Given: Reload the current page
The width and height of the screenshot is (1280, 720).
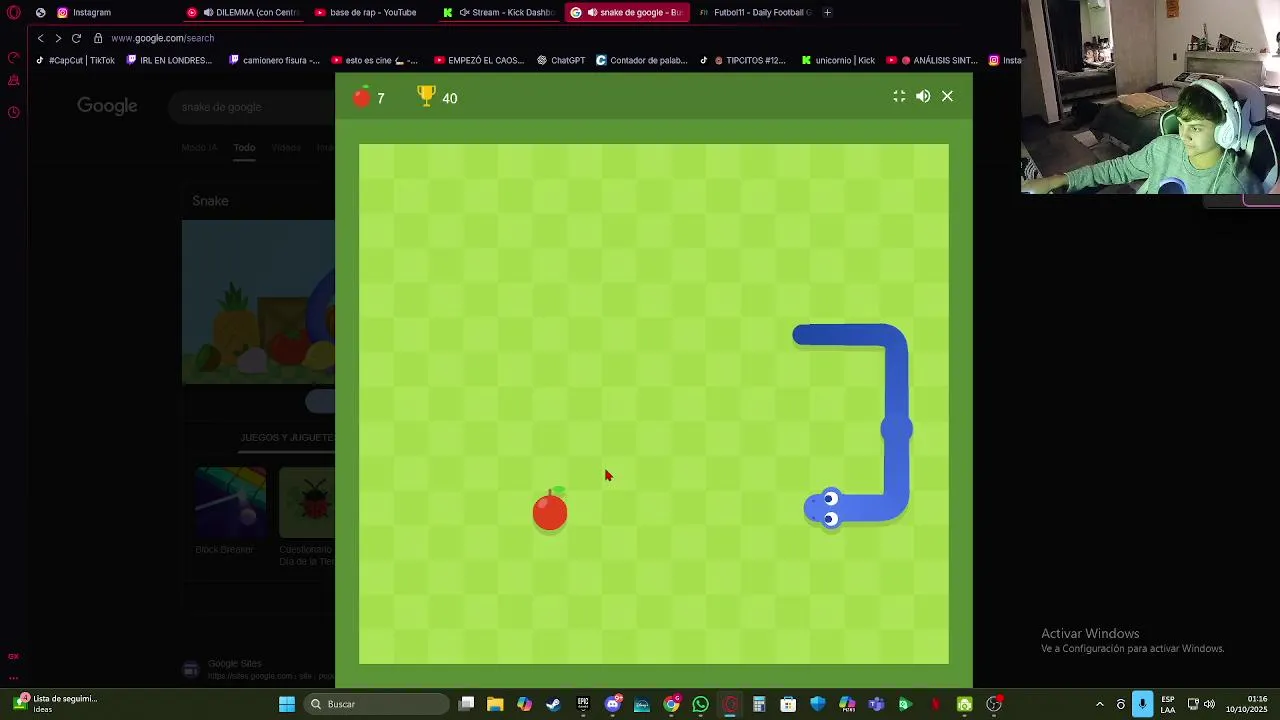Looking at the screenshot, I should click(76, 38).
